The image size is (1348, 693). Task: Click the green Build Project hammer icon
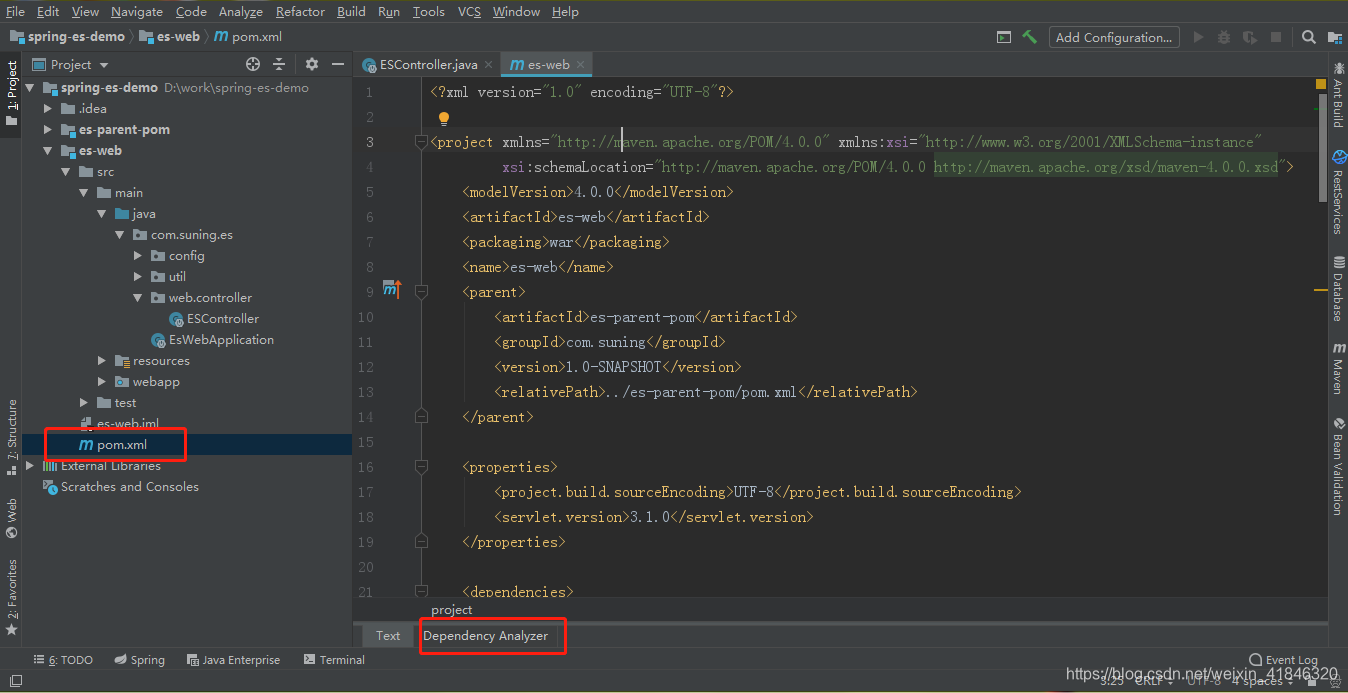[1029, 37]
